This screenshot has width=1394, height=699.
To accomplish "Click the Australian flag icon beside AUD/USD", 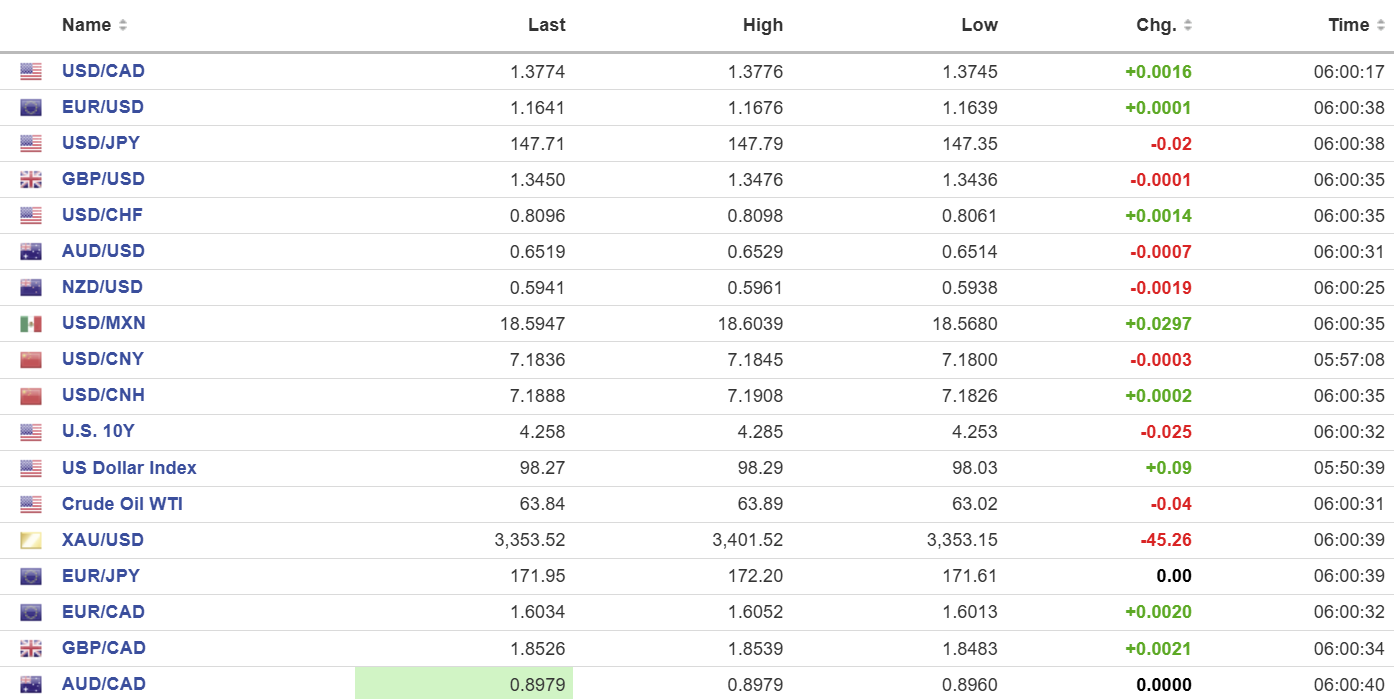I will [x=31, y=252].
